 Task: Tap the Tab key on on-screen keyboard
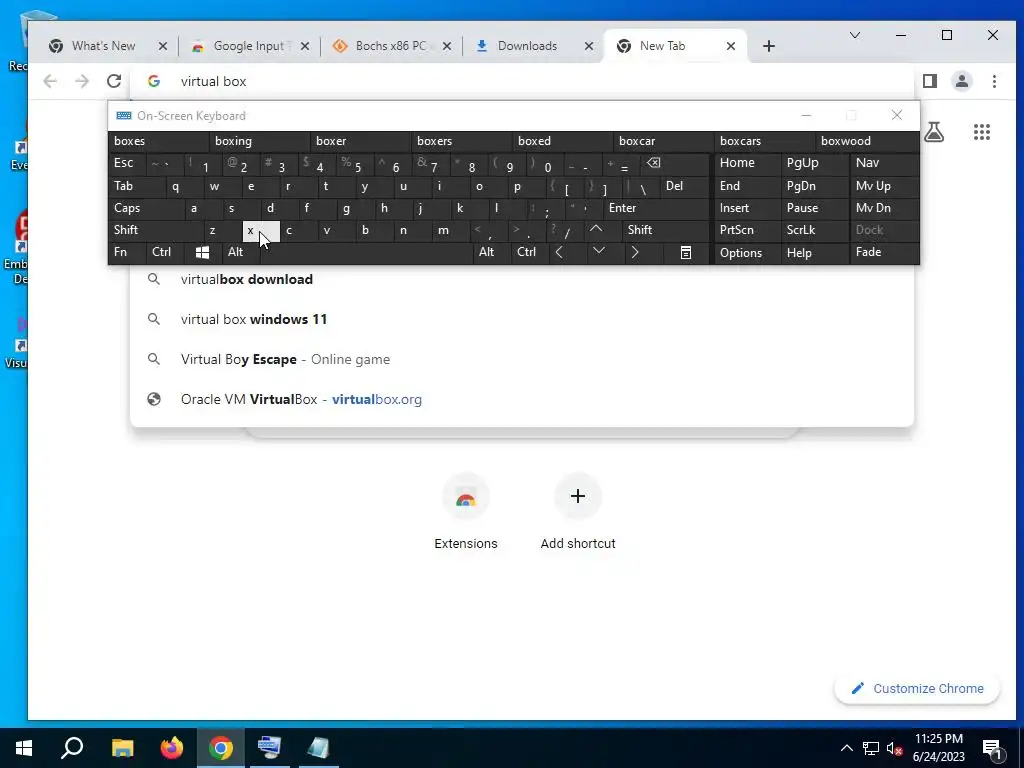136,186
